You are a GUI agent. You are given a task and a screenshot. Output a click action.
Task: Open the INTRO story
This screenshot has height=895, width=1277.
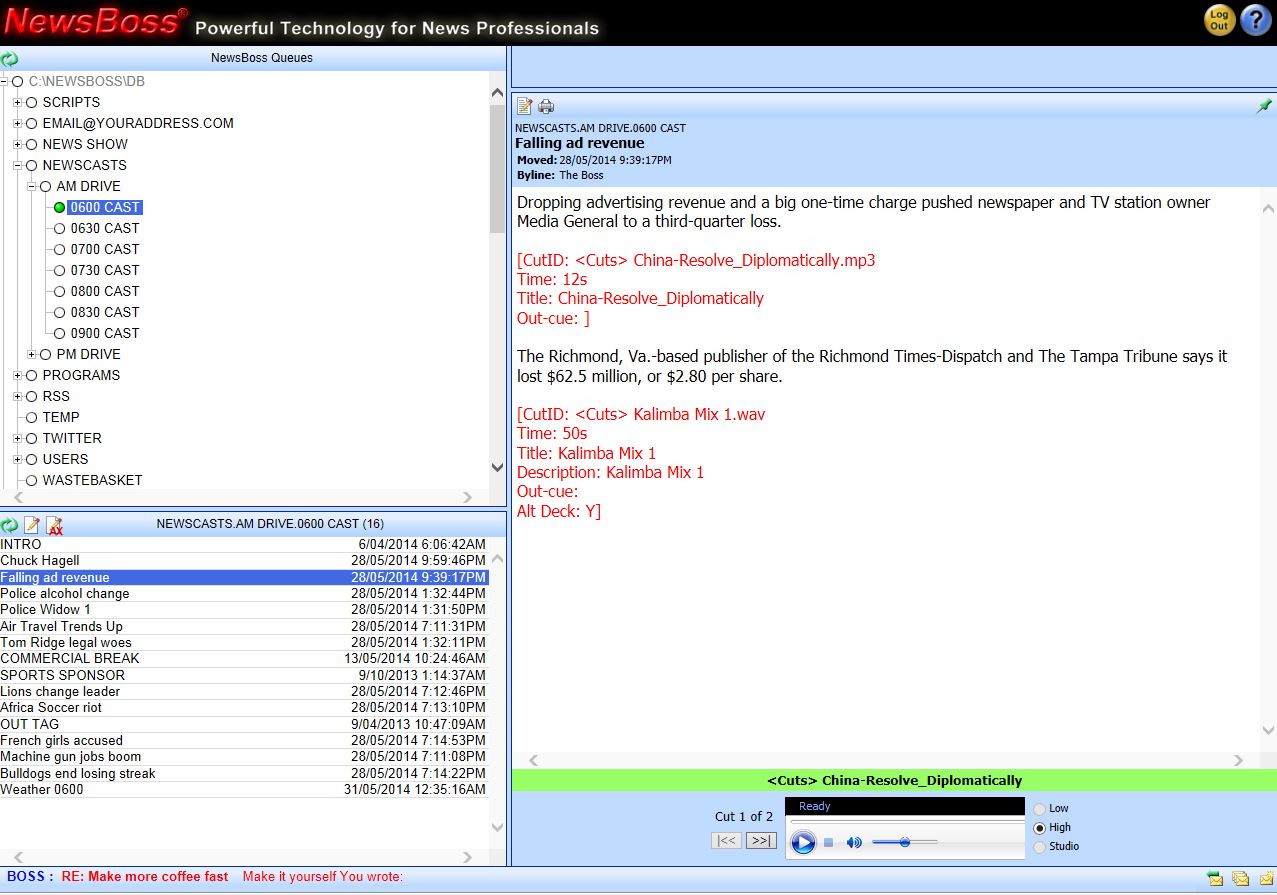[x=244, y=544]
